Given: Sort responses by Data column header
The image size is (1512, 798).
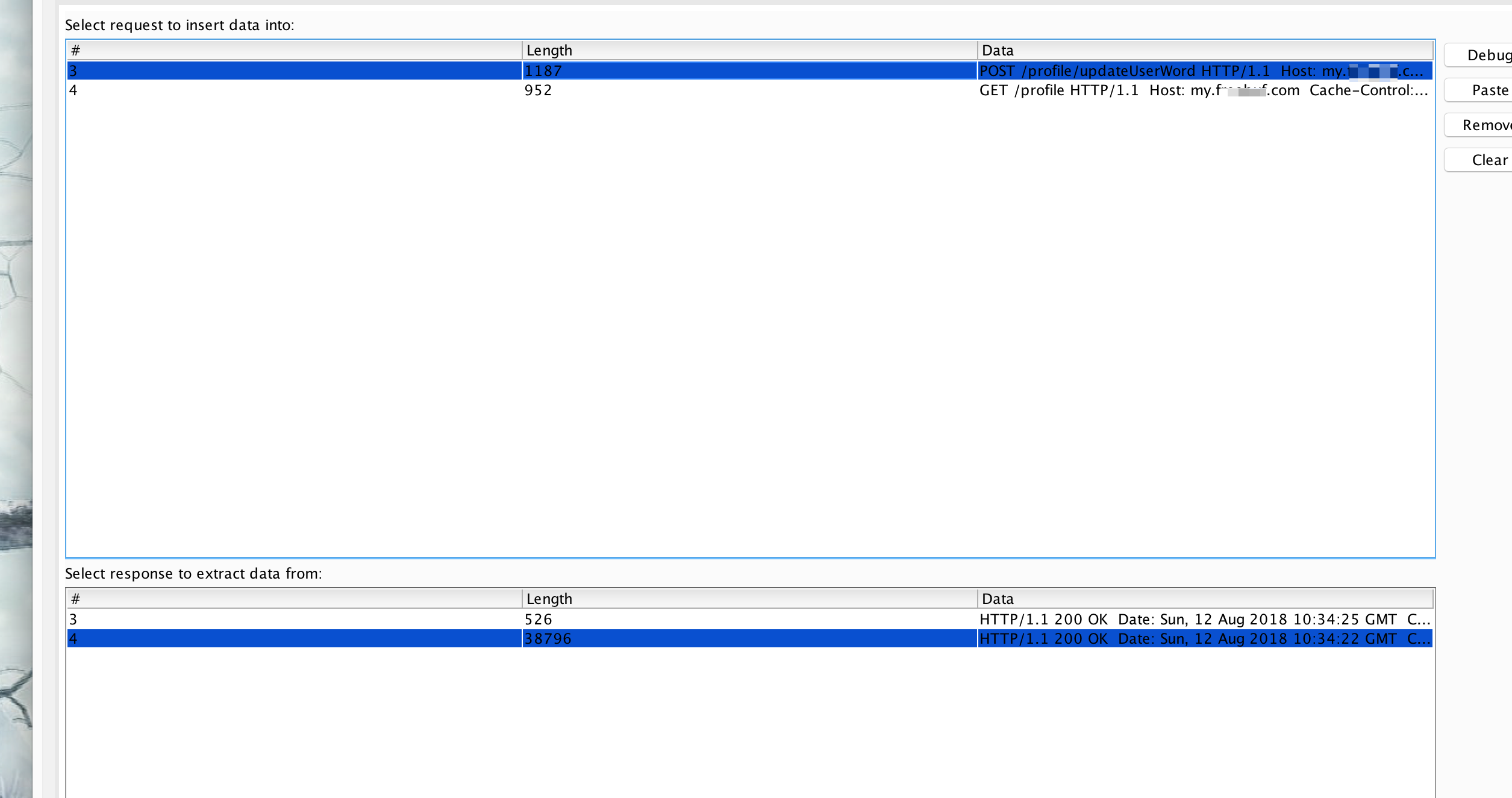Looking at the screenshot, I should point(1204,599).
